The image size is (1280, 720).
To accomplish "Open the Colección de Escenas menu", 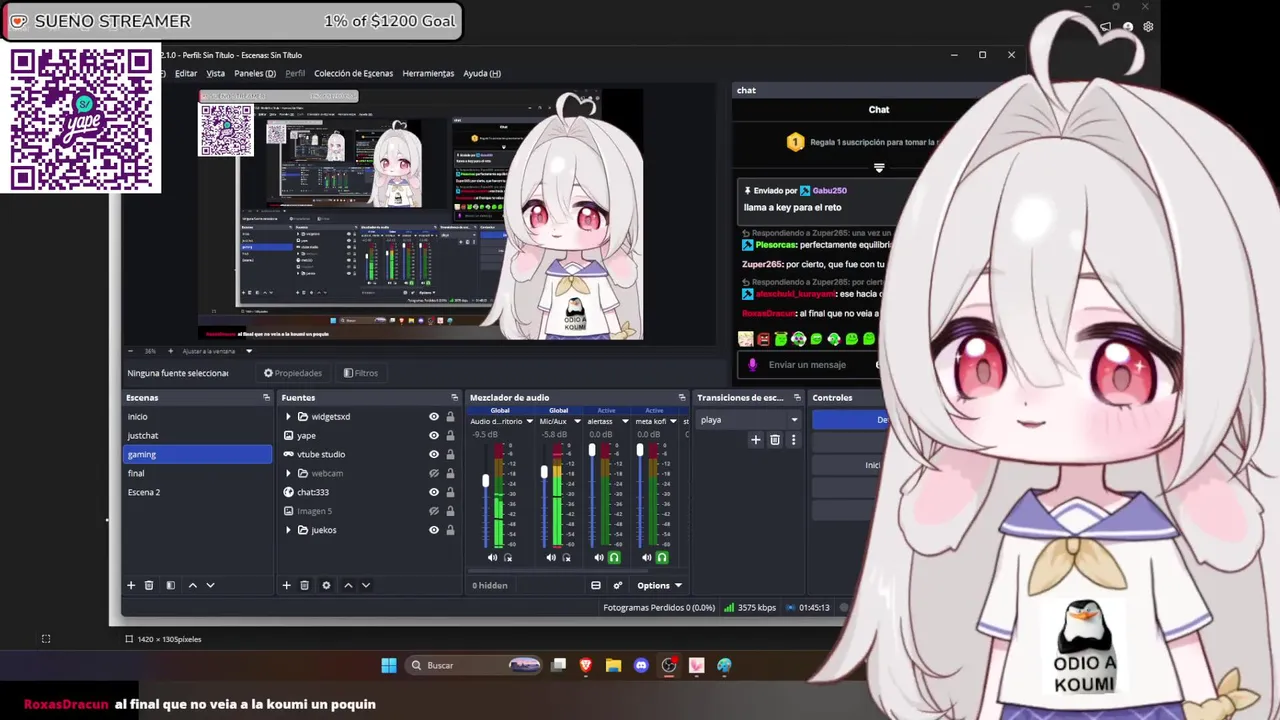I will (x=353, y=73).
